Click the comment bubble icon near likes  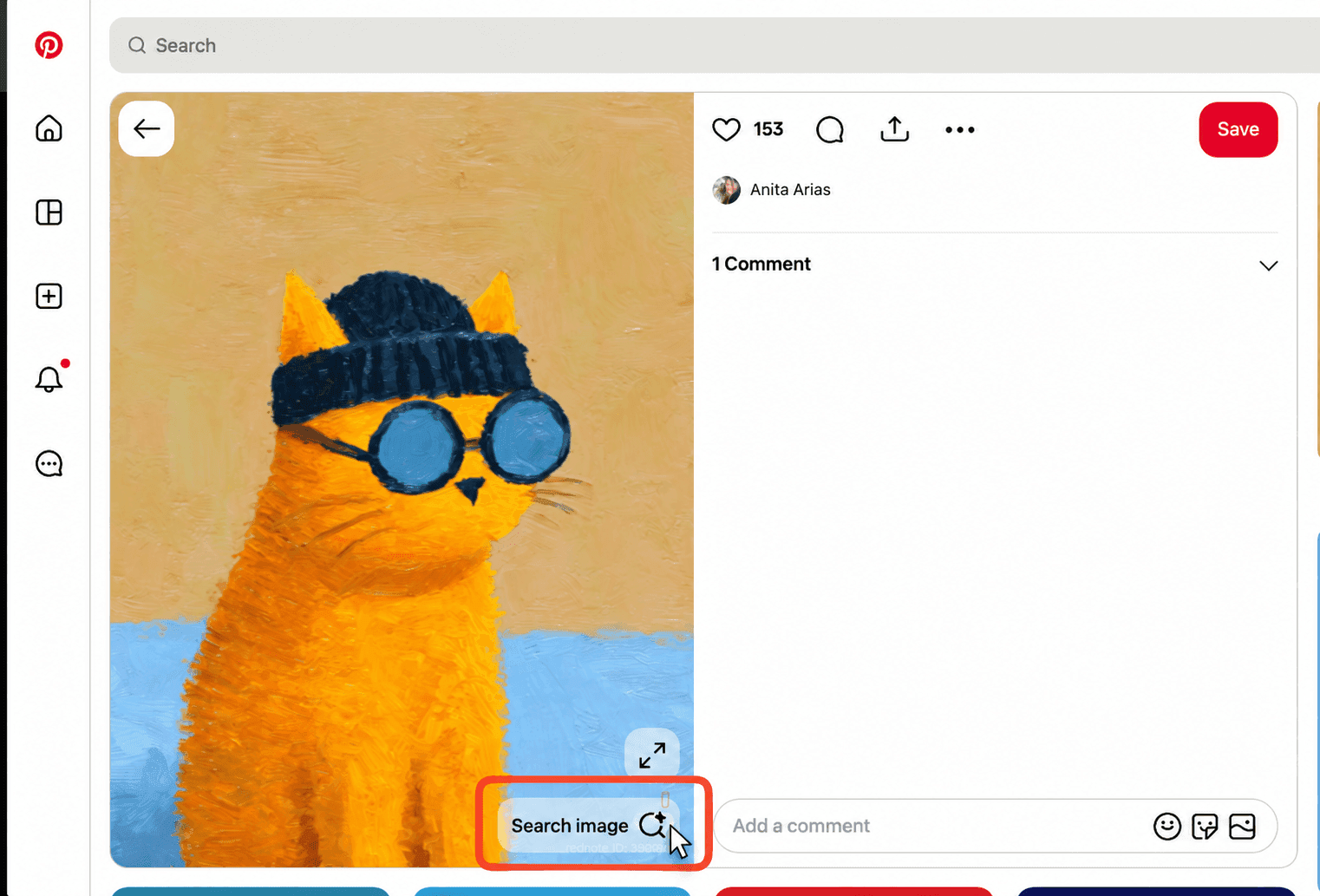click(x=830, y=129)
